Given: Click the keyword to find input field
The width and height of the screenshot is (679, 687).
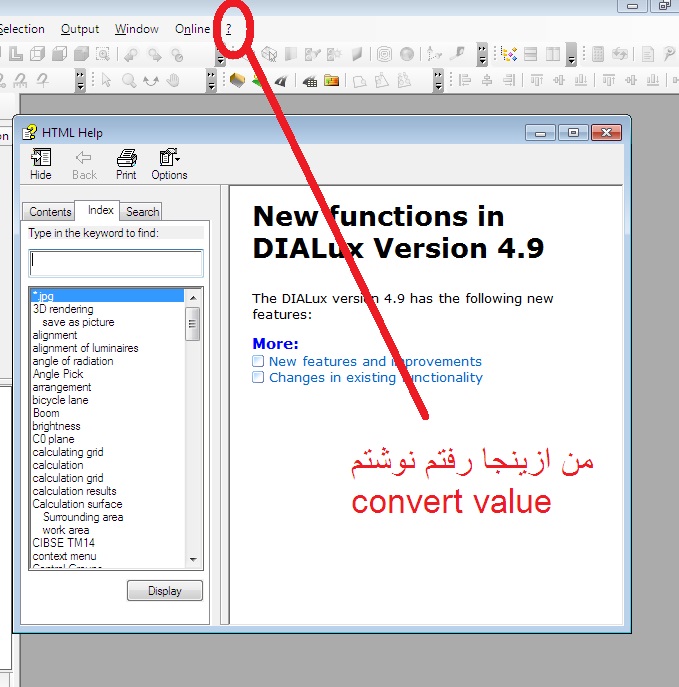Looking at the screenshot, I should pos(116,263).
